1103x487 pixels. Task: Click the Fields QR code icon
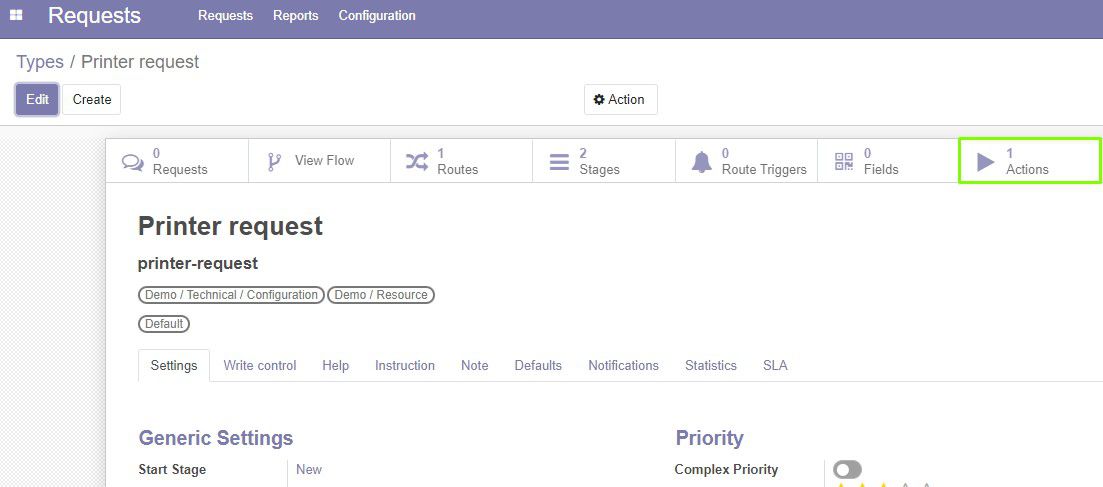843,162
